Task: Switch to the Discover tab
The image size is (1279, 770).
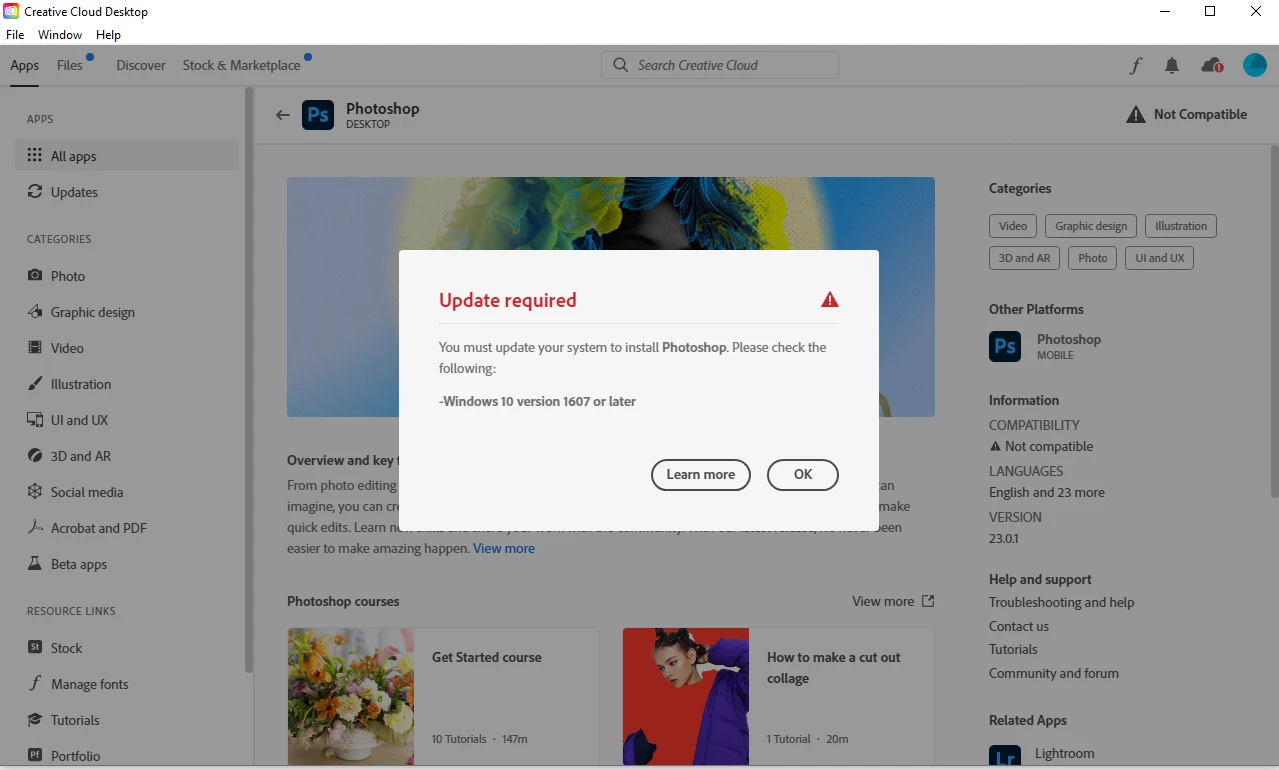Action: point(141,65)
